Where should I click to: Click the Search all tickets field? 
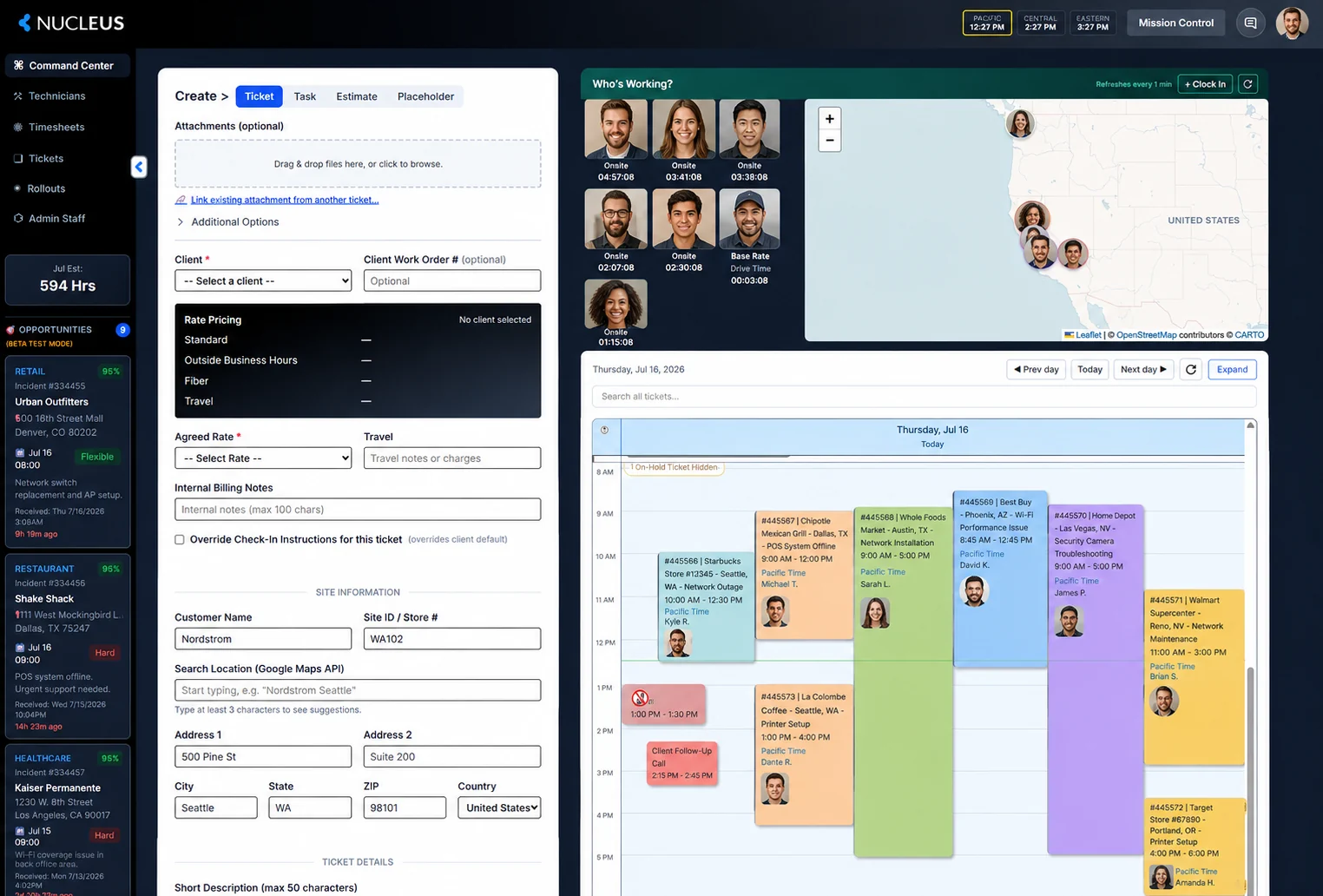click(924, 397)
